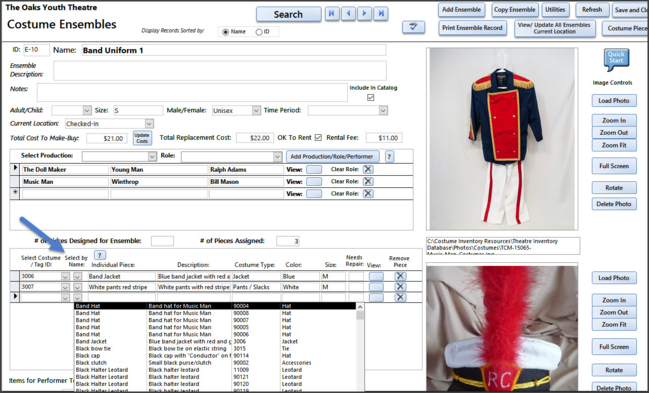Clear role on the Music Man row
649x393 pixels.
coord(368,181)
